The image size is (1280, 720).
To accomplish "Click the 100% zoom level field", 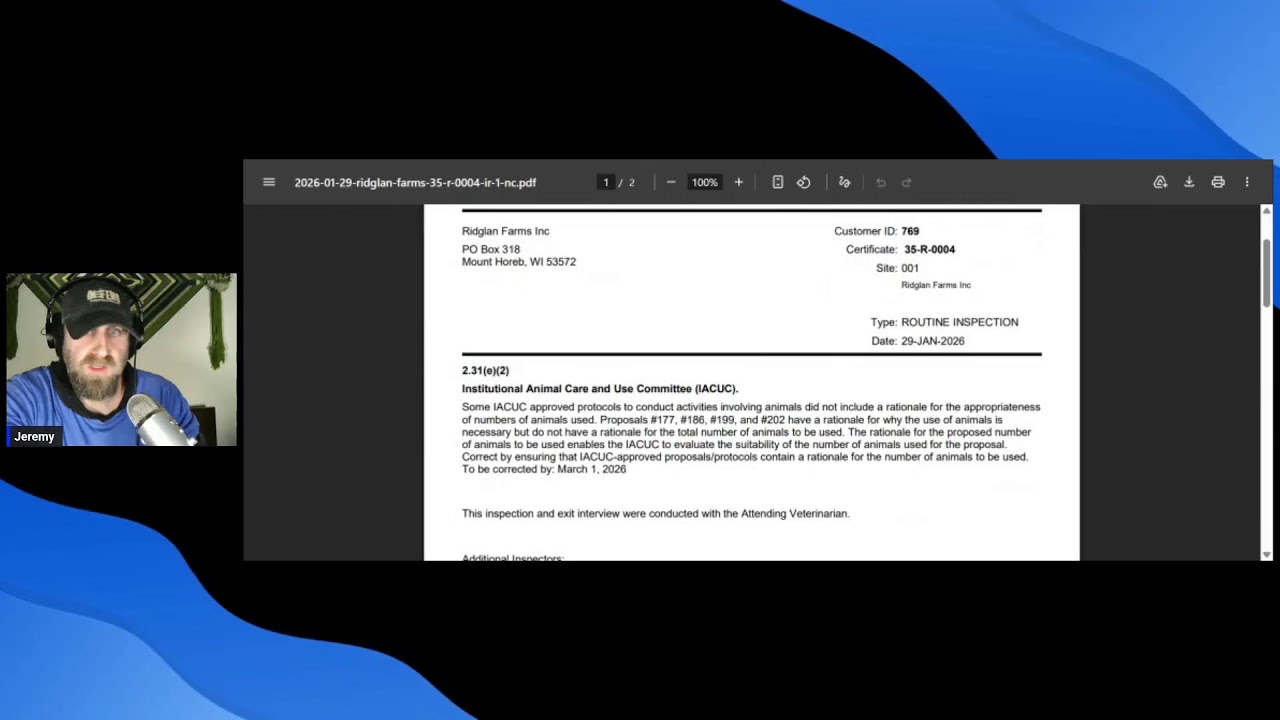I will pos(705,182).
